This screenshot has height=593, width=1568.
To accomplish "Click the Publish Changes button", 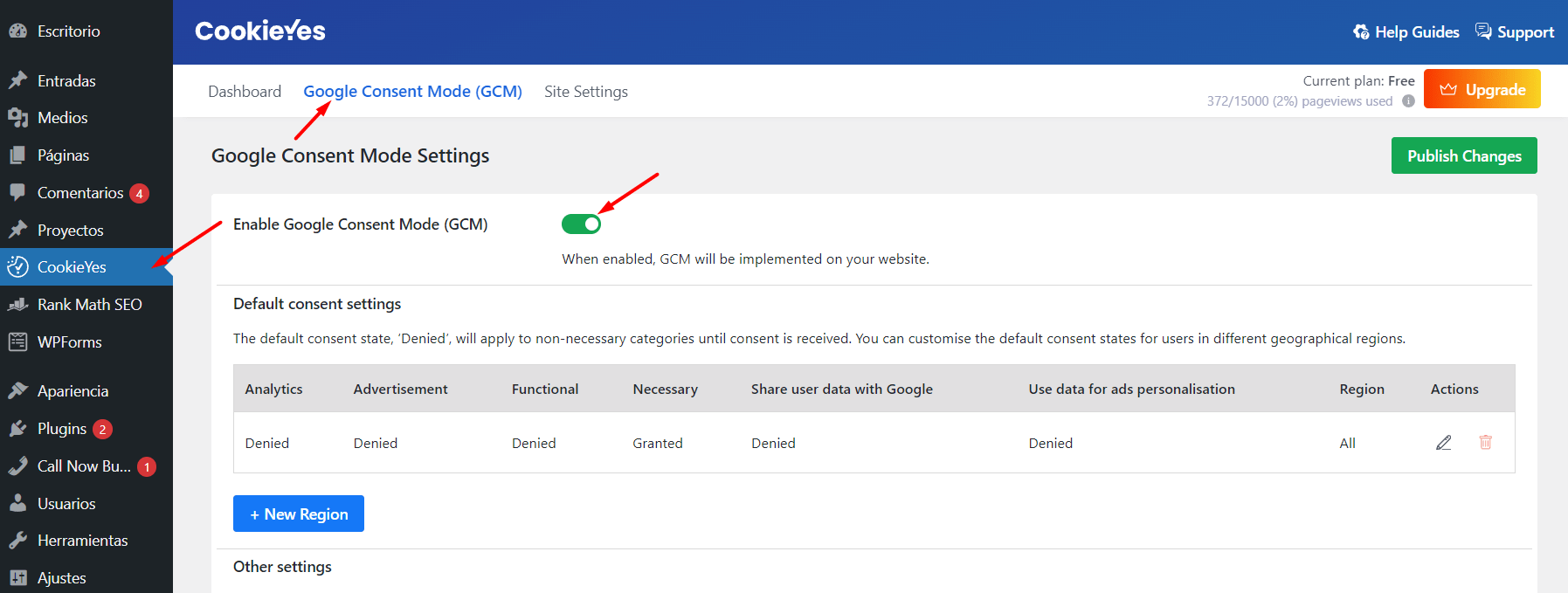I will pyautogui.click(x=1464, y=155).
